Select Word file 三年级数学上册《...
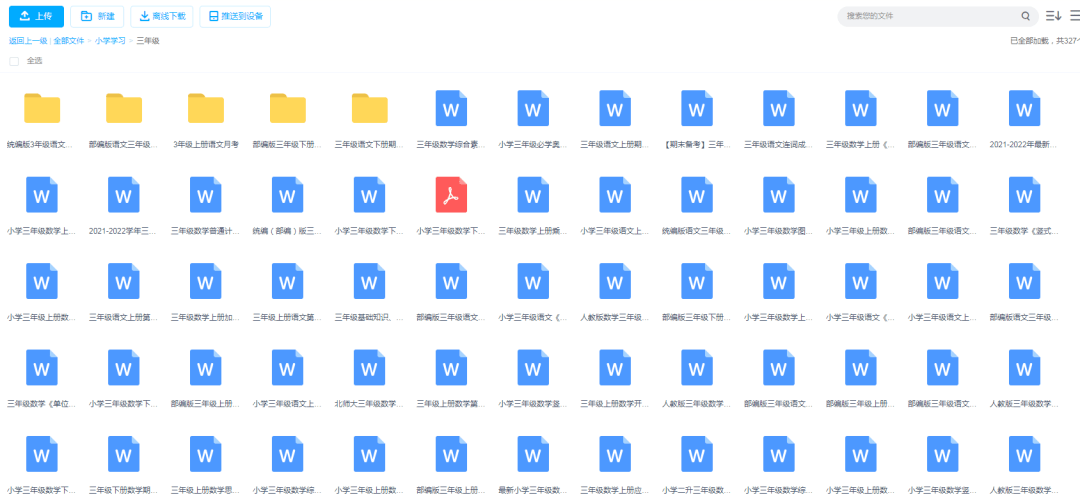The image size is (1080, 500). 861,108
